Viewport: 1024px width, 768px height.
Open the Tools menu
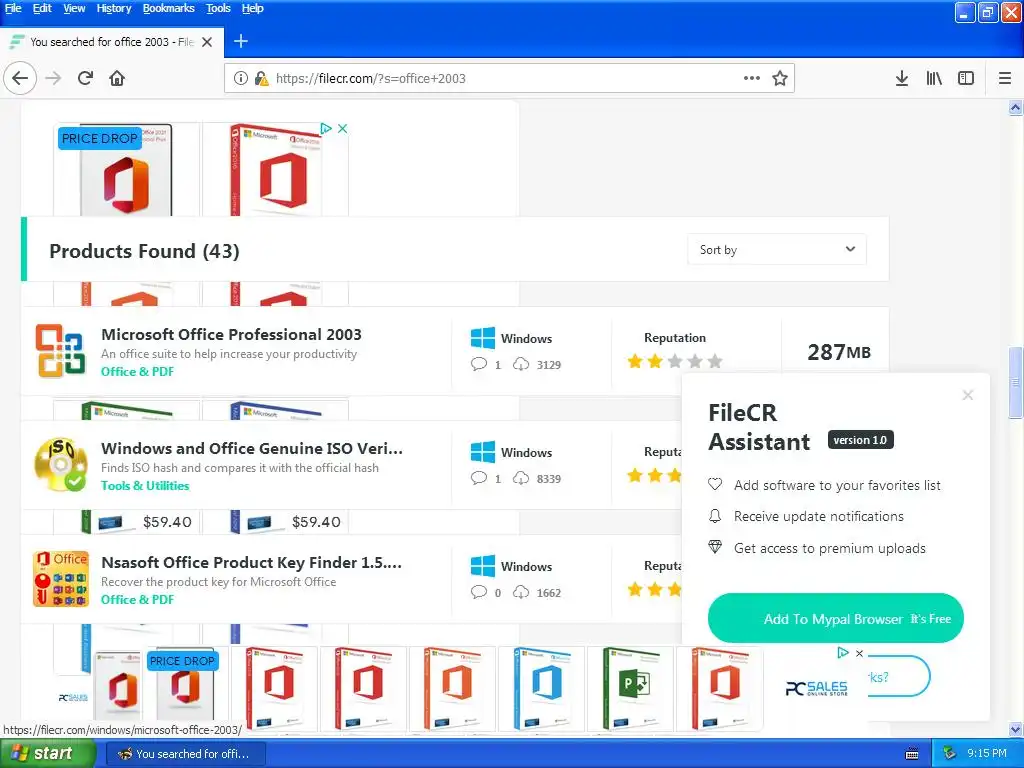pos(218,8)
